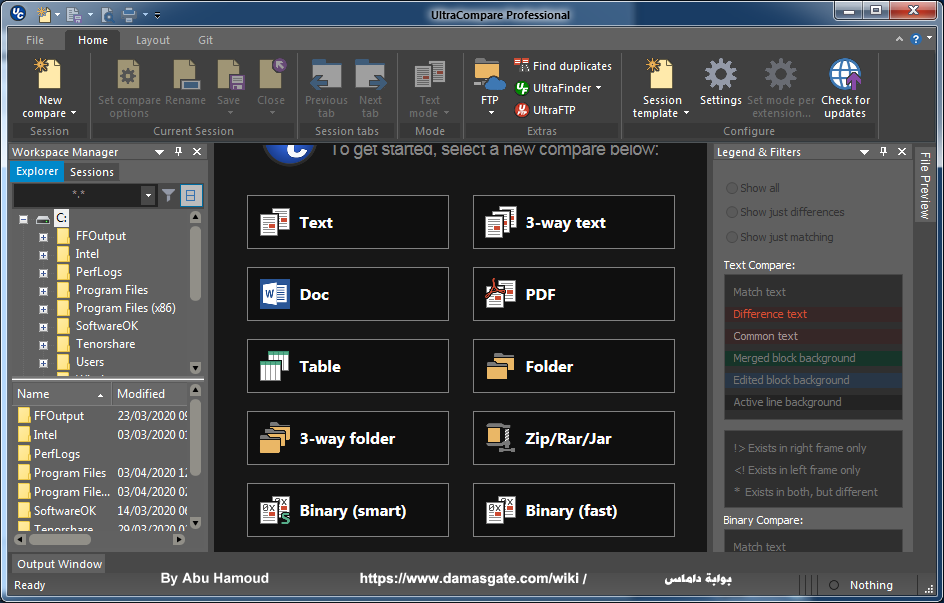Start a Doc compare
The height and width of the screenshot is (603, 944).
point(348,294)
